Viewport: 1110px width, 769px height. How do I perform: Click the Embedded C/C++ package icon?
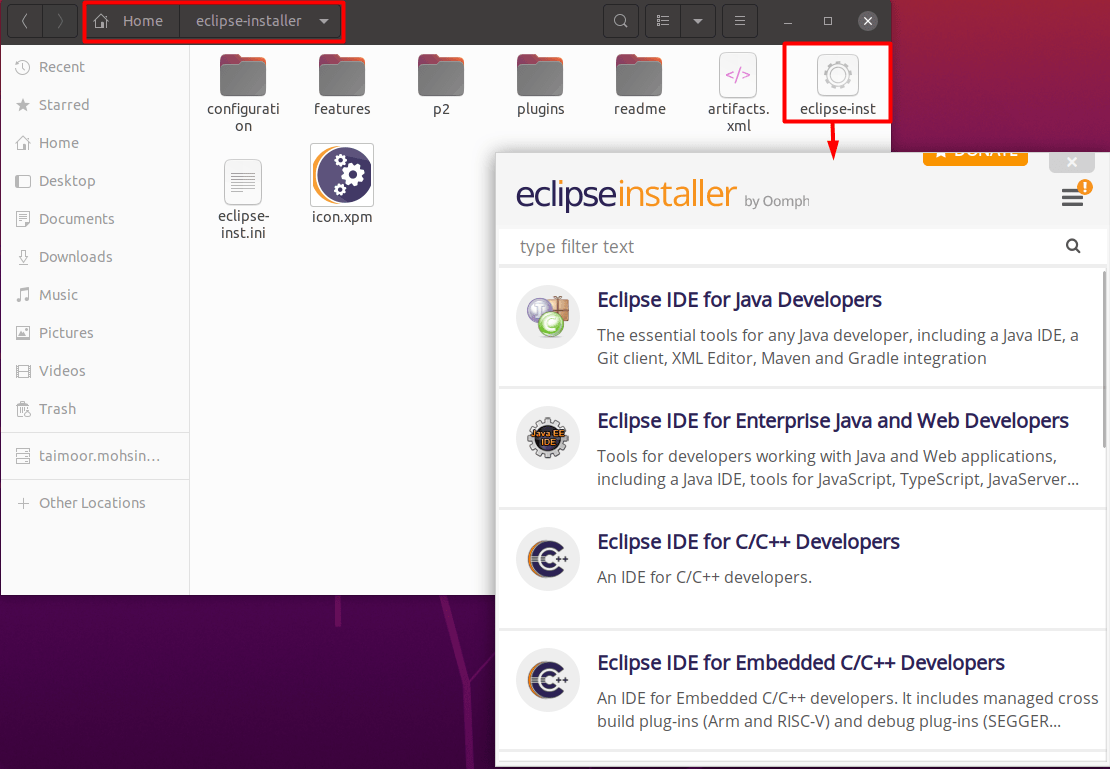(548, 680)
